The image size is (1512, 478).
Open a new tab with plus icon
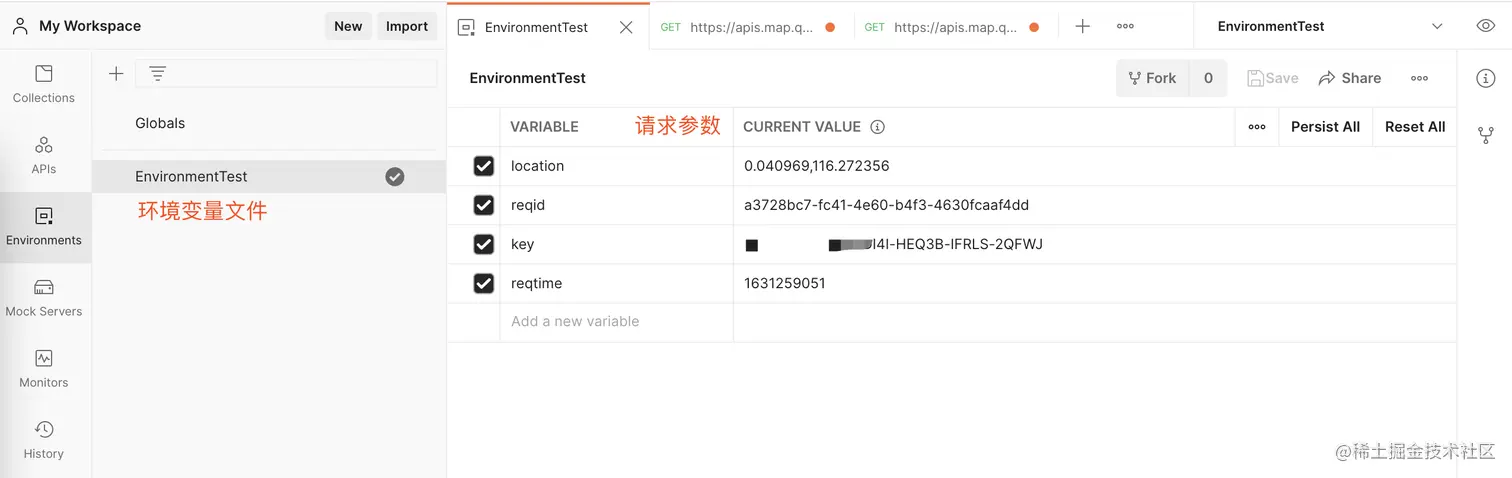click(1082, 26)
